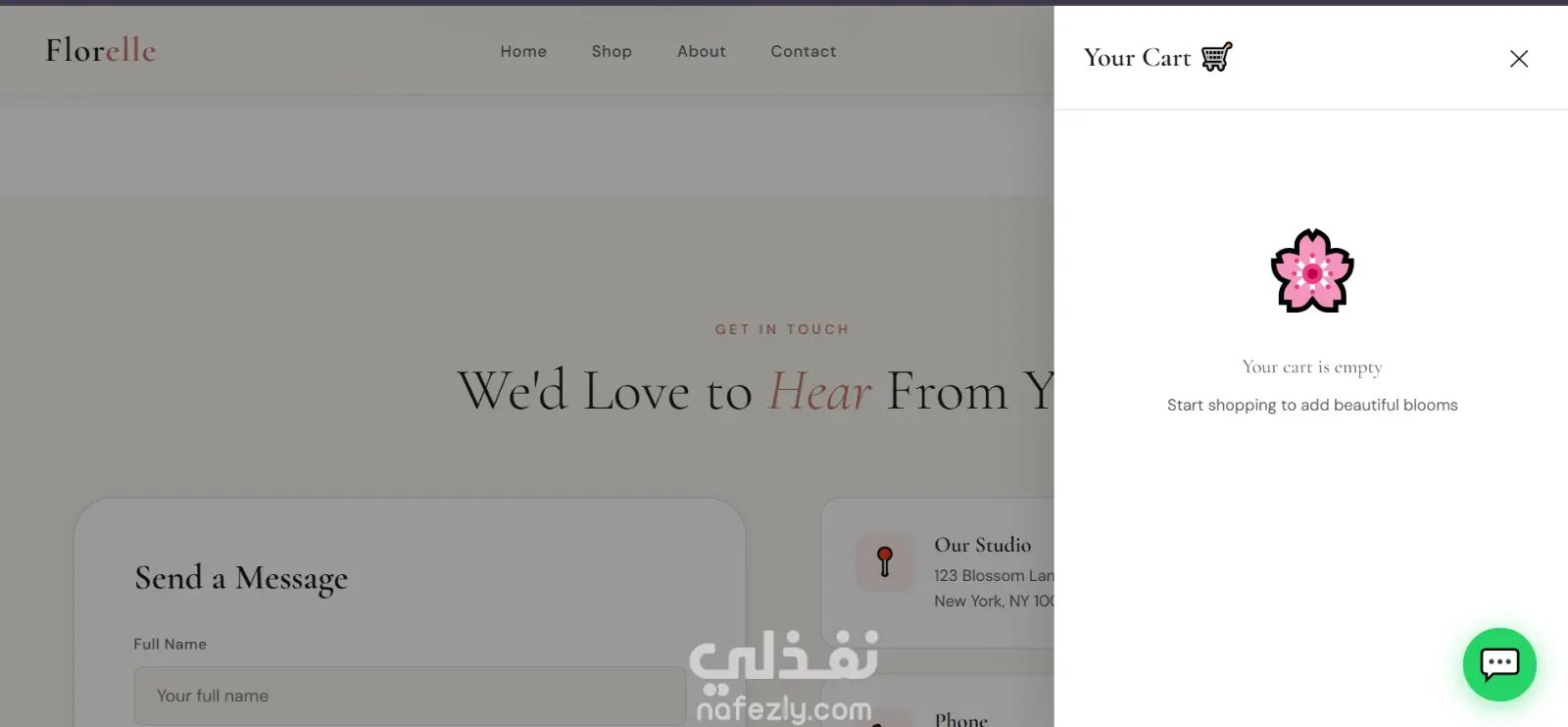
Task: Focus the Full Name input field
Action: point(410,696)
